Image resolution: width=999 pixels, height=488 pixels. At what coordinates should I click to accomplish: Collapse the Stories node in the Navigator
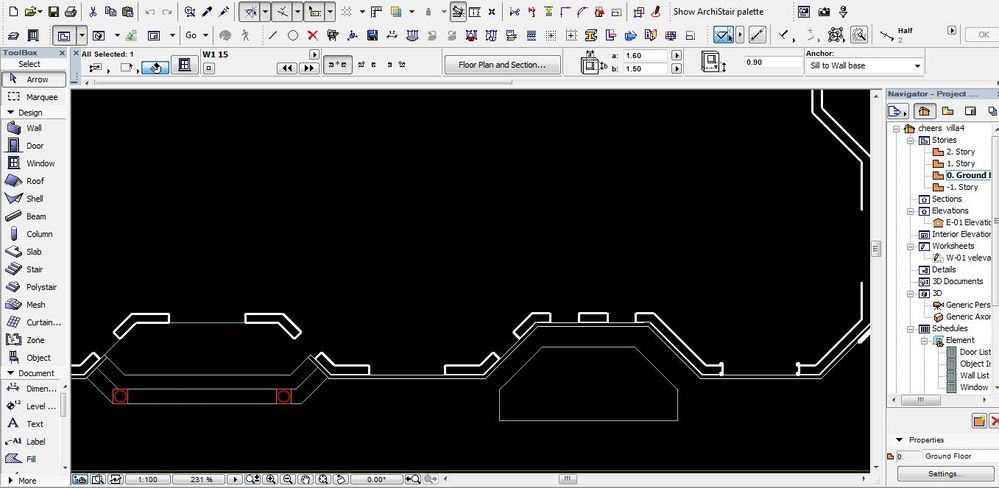point(910,140)
